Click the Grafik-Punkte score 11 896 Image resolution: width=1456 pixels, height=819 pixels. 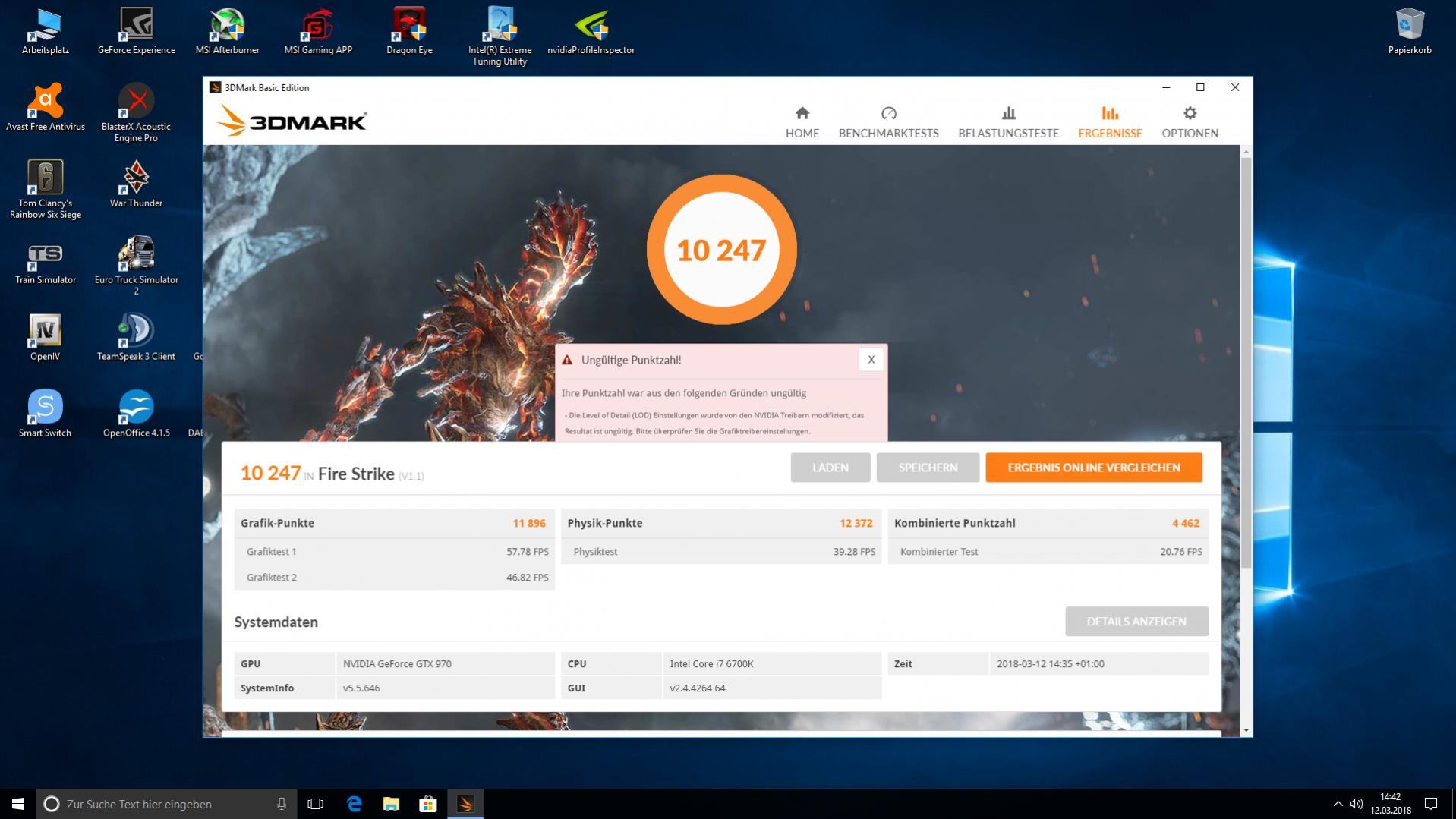[529, 523]
